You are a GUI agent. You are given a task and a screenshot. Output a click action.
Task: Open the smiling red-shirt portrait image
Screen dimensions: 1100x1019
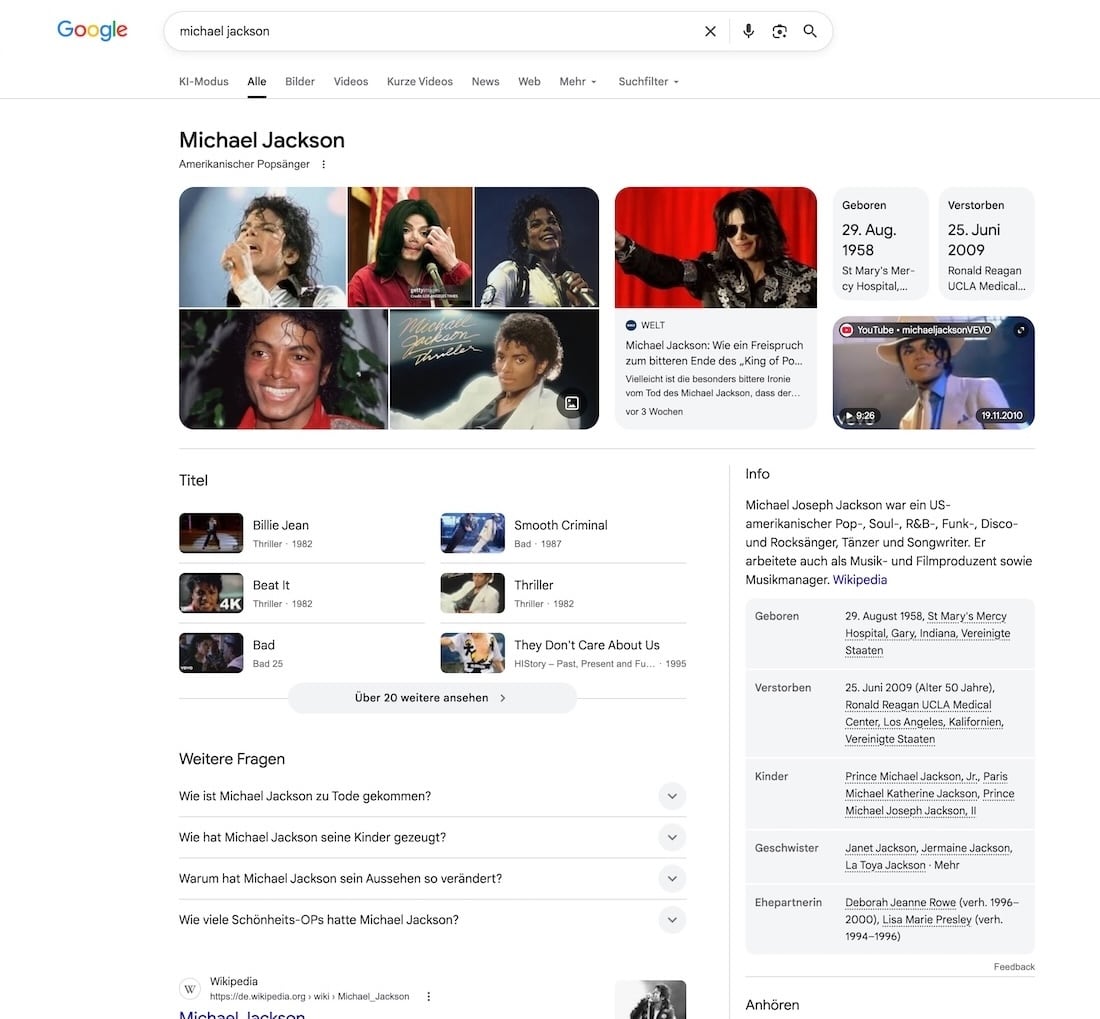(283, 370)
